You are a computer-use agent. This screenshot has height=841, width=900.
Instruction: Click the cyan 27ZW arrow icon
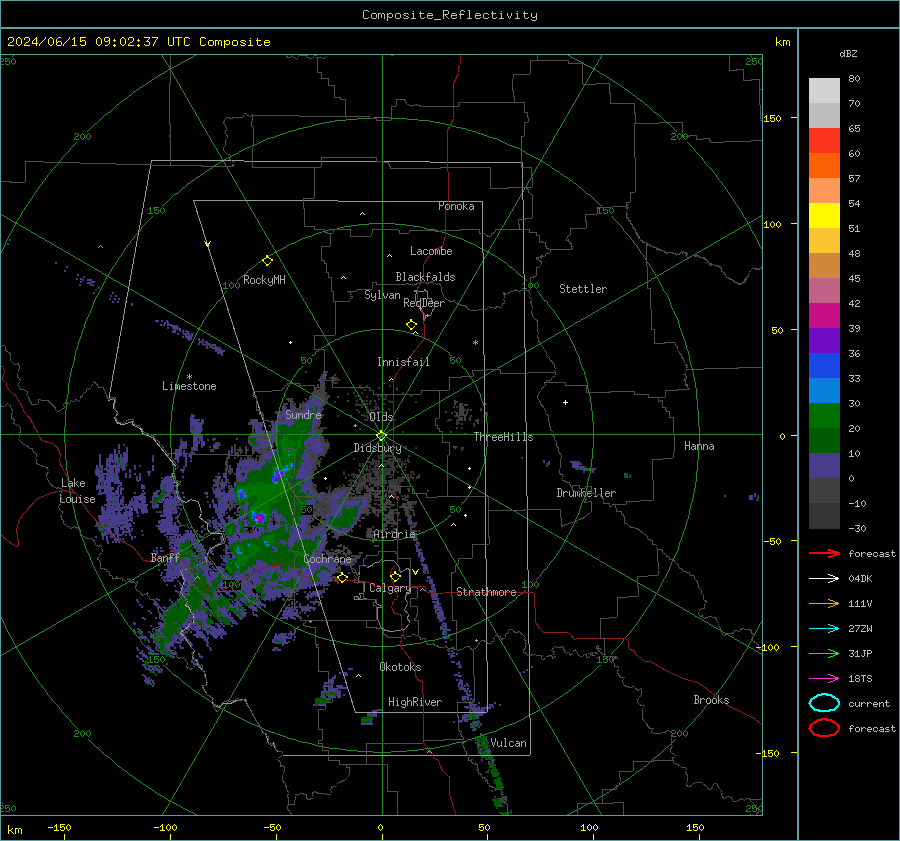click(x=824, y=629)
